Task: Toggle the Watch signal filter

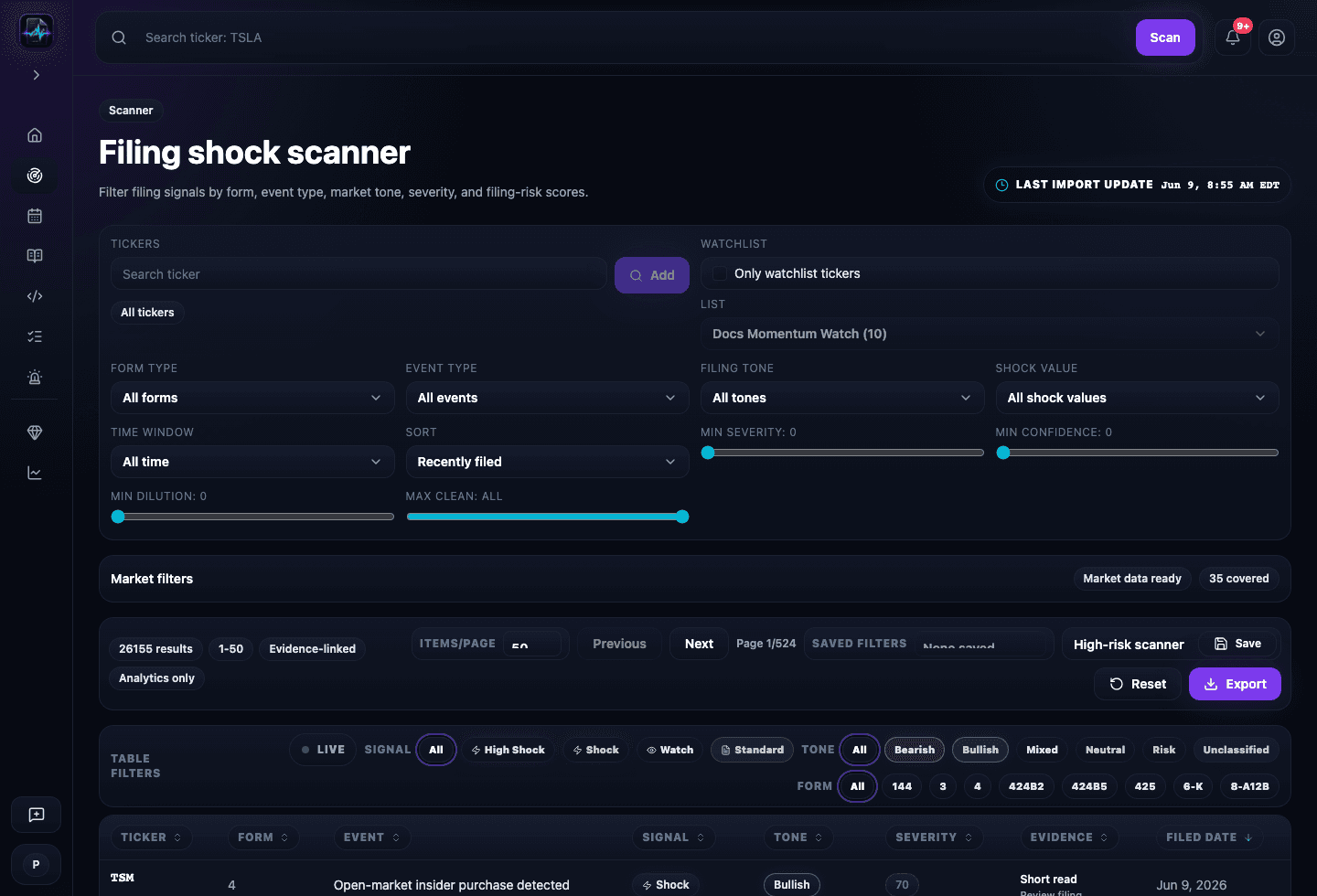Action: (669, 750)
